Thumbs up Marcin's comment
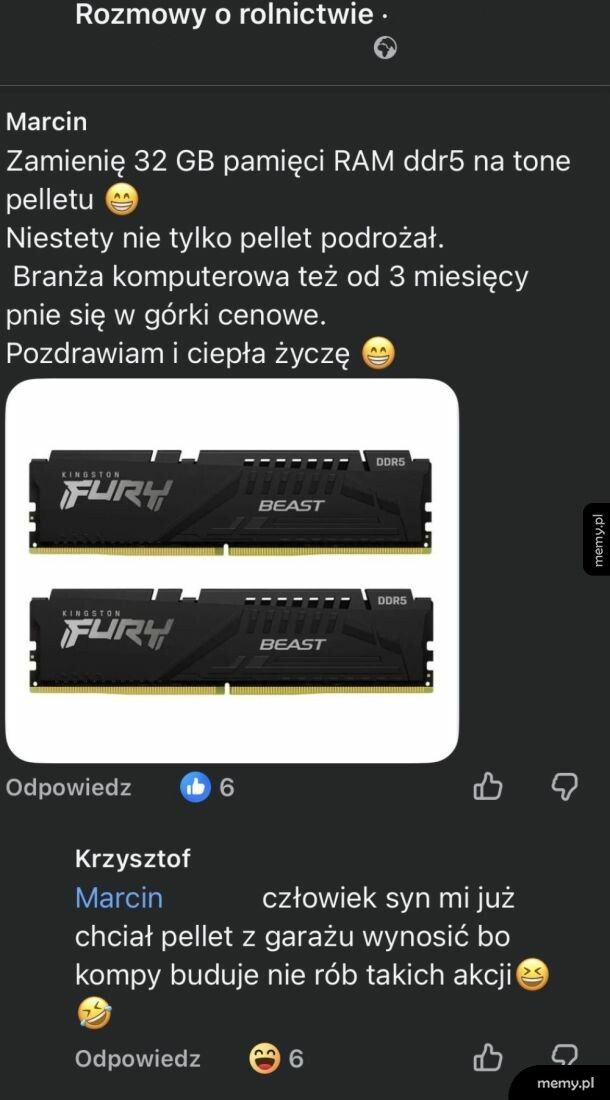 coord(487,787)
